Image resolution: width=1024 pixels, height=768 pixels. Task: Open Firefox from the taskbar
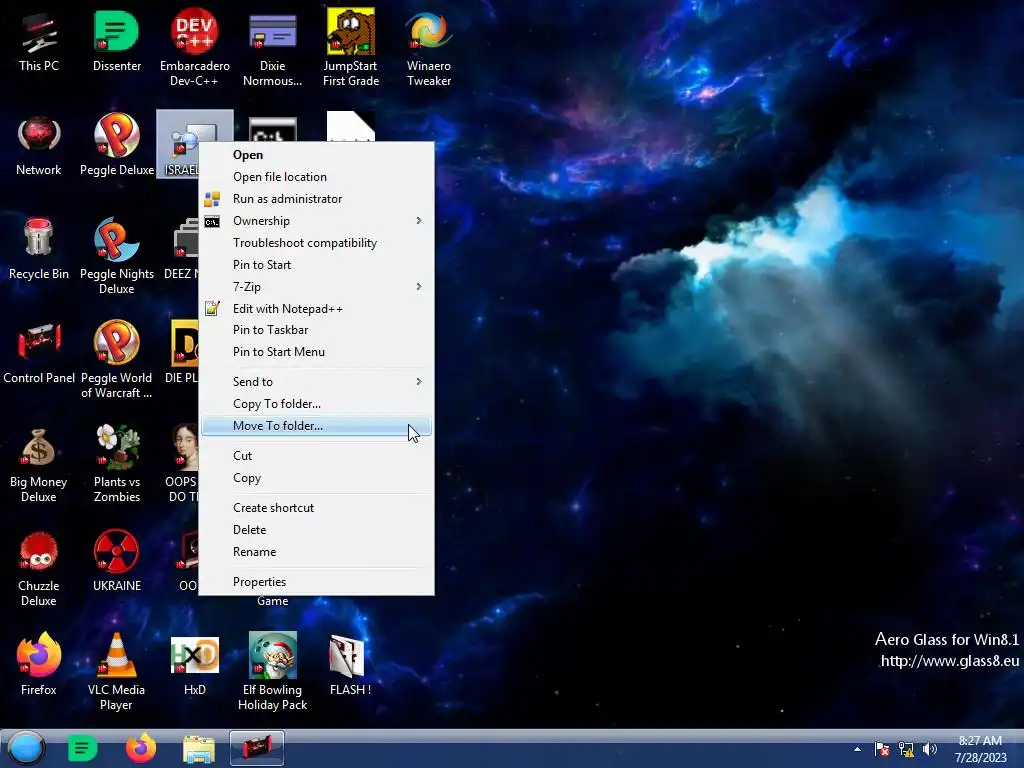pos(140,748)
